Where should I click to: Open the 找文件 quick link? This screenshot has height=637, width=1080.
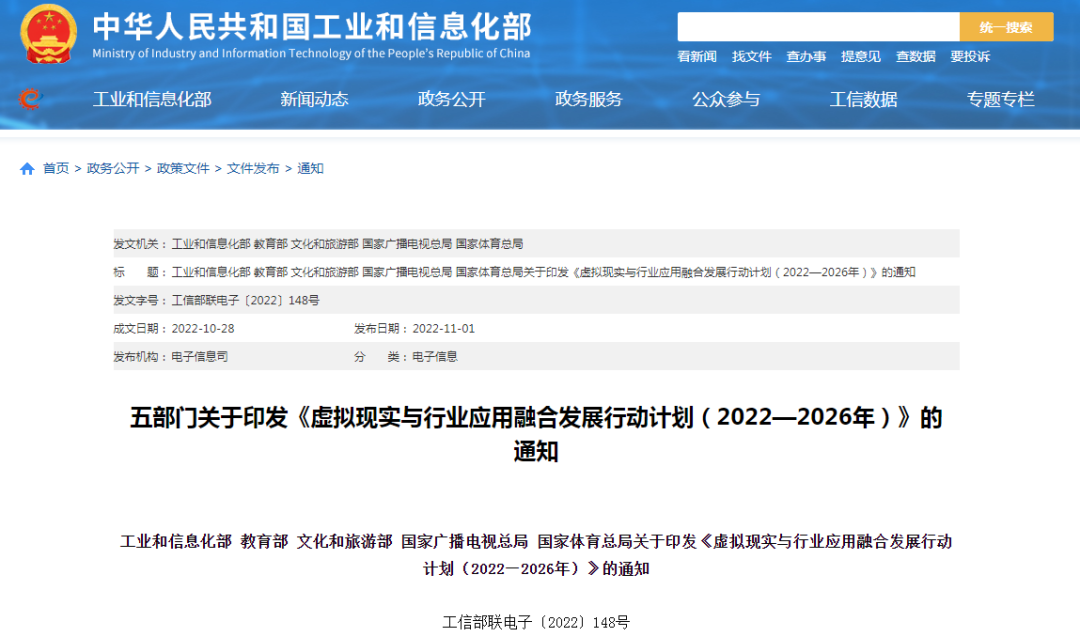(x=752, y=57)
